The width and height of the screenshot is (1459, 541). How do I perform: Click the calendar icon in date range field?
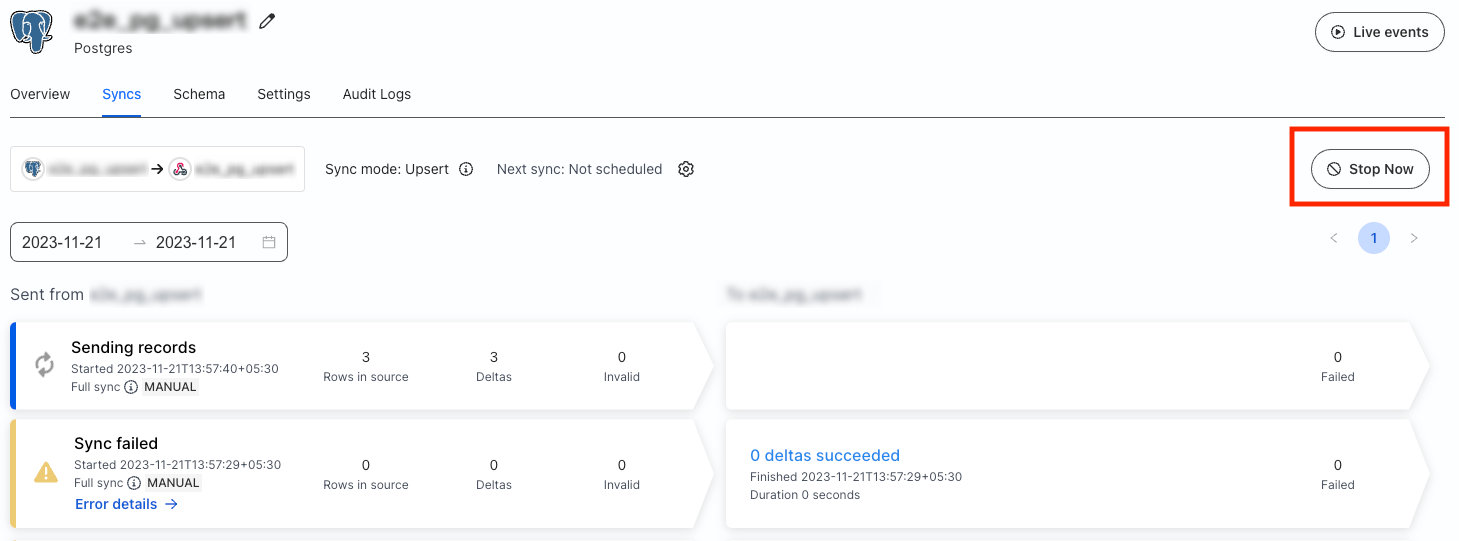click(x=269, y=242)
